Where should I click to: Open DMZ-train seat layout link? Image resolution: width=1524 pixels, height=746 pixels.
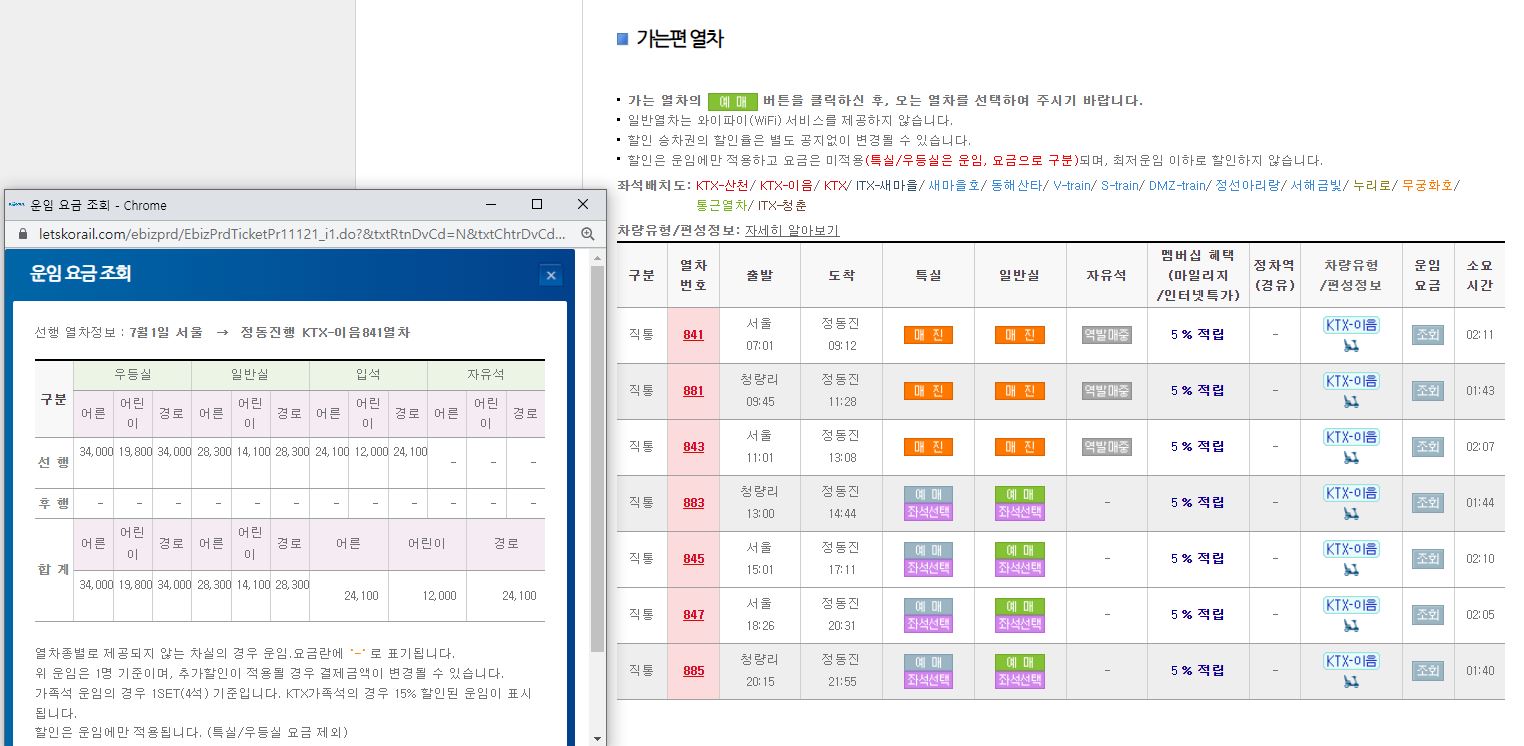tap(1177, 185)
